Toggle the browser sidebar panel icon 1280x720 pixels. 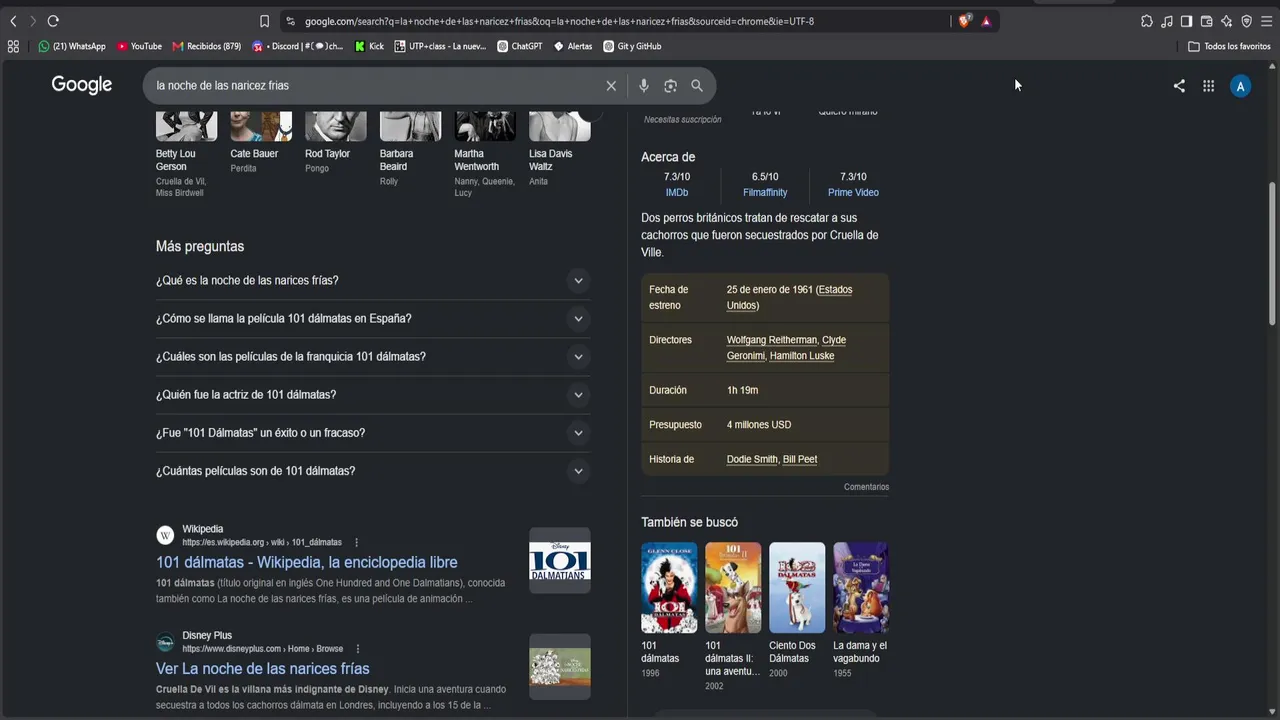(1186, 21)
